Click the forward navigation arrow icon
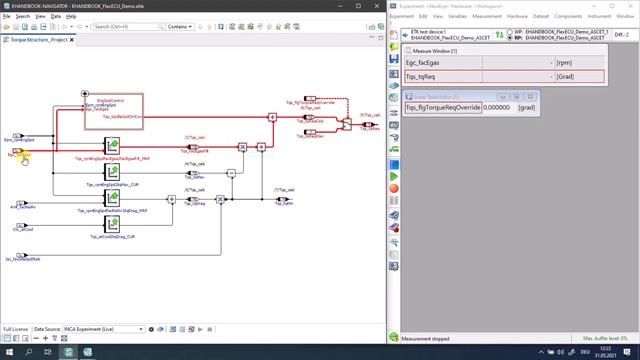This screenshot has width=640, height=360. tap(79, 27)
